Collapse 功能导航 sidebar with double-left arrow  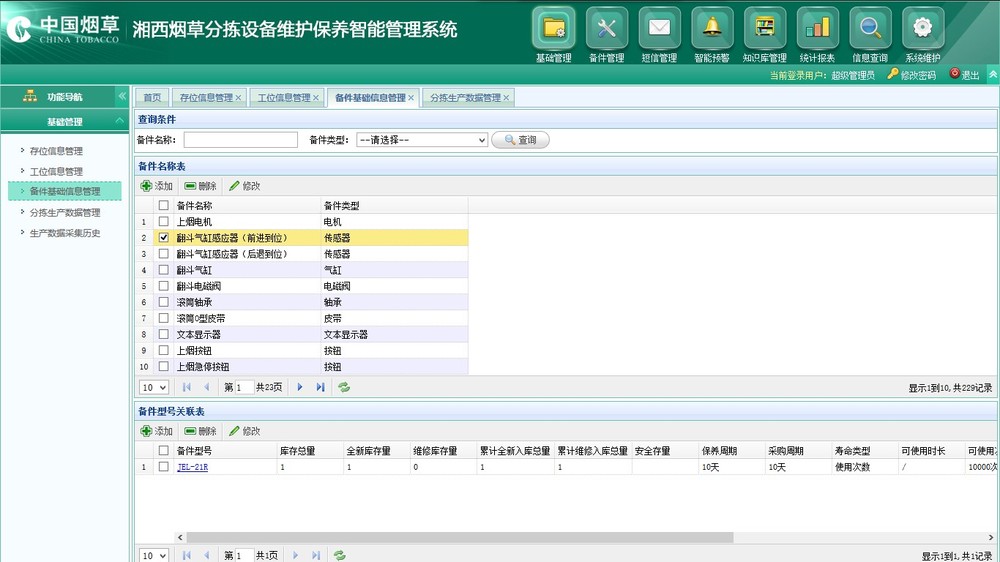[x=122, y=96]
